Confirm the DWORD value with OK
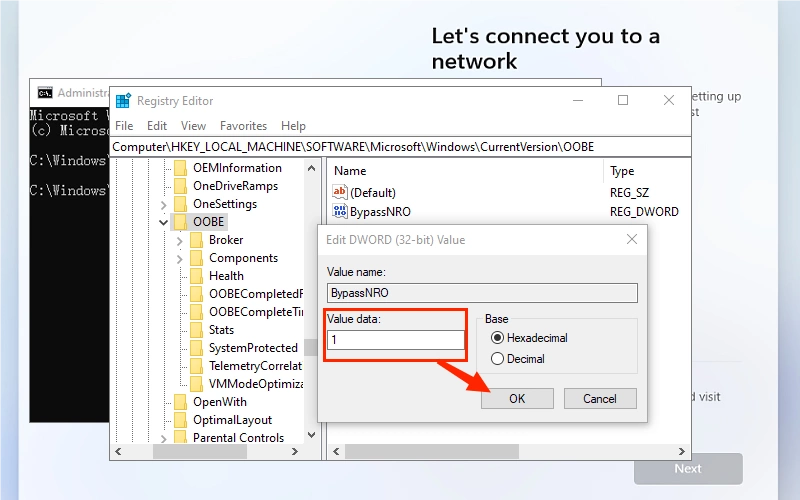Image resolution: width=800 pixels, height=500 pixels. tap(517, 398)
